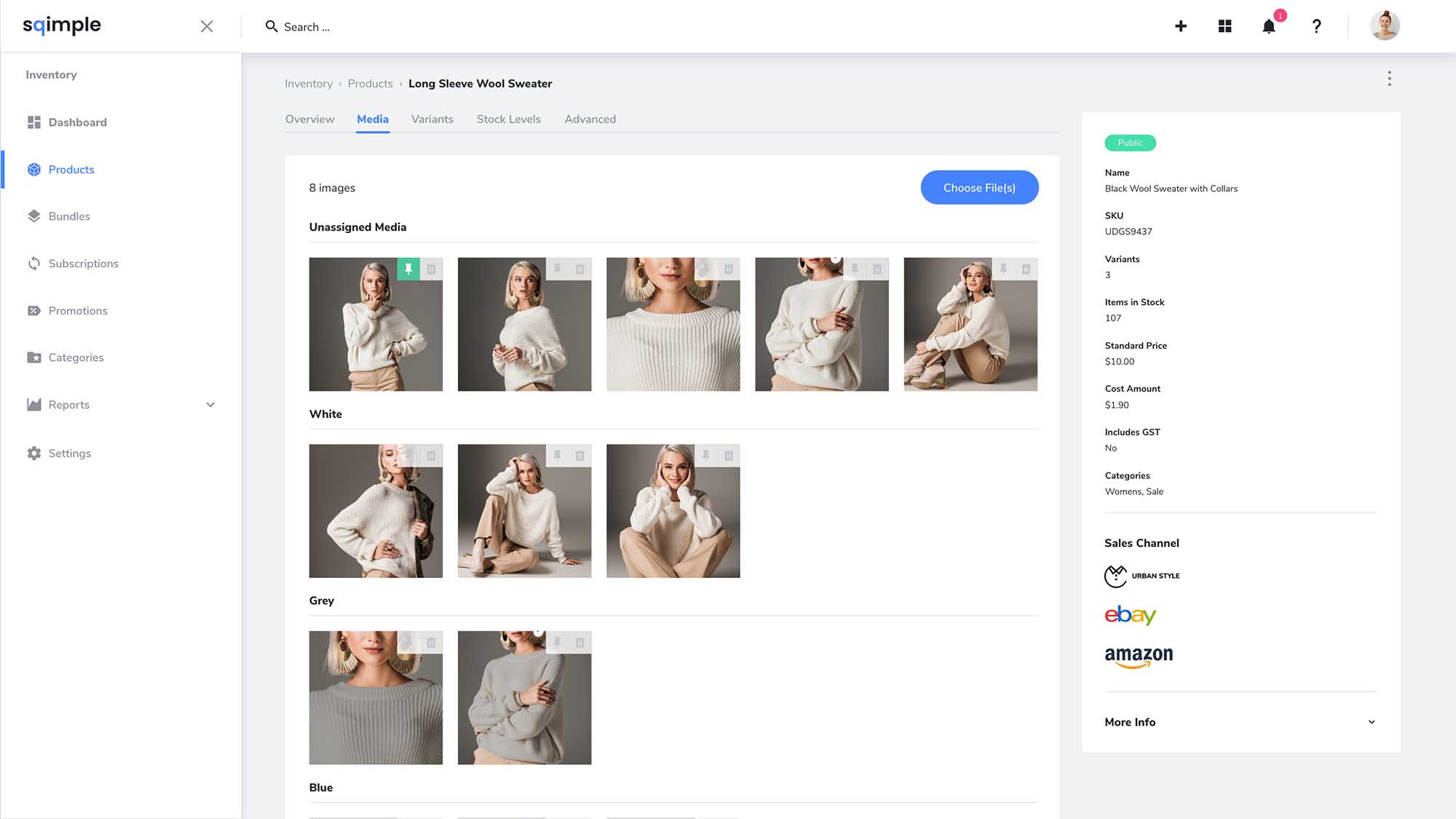Collapse sidebar with the X icon
This screenshot has height=819, width=1456.
point(207,27)
